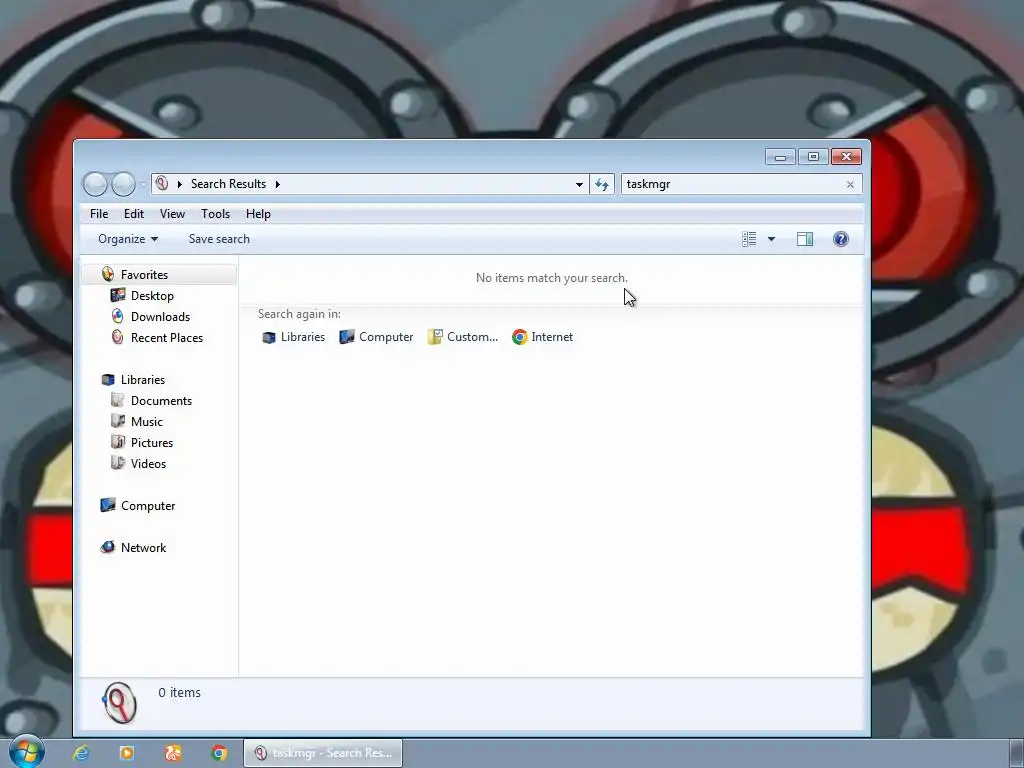Select Pictures text under Libraries

152,443
